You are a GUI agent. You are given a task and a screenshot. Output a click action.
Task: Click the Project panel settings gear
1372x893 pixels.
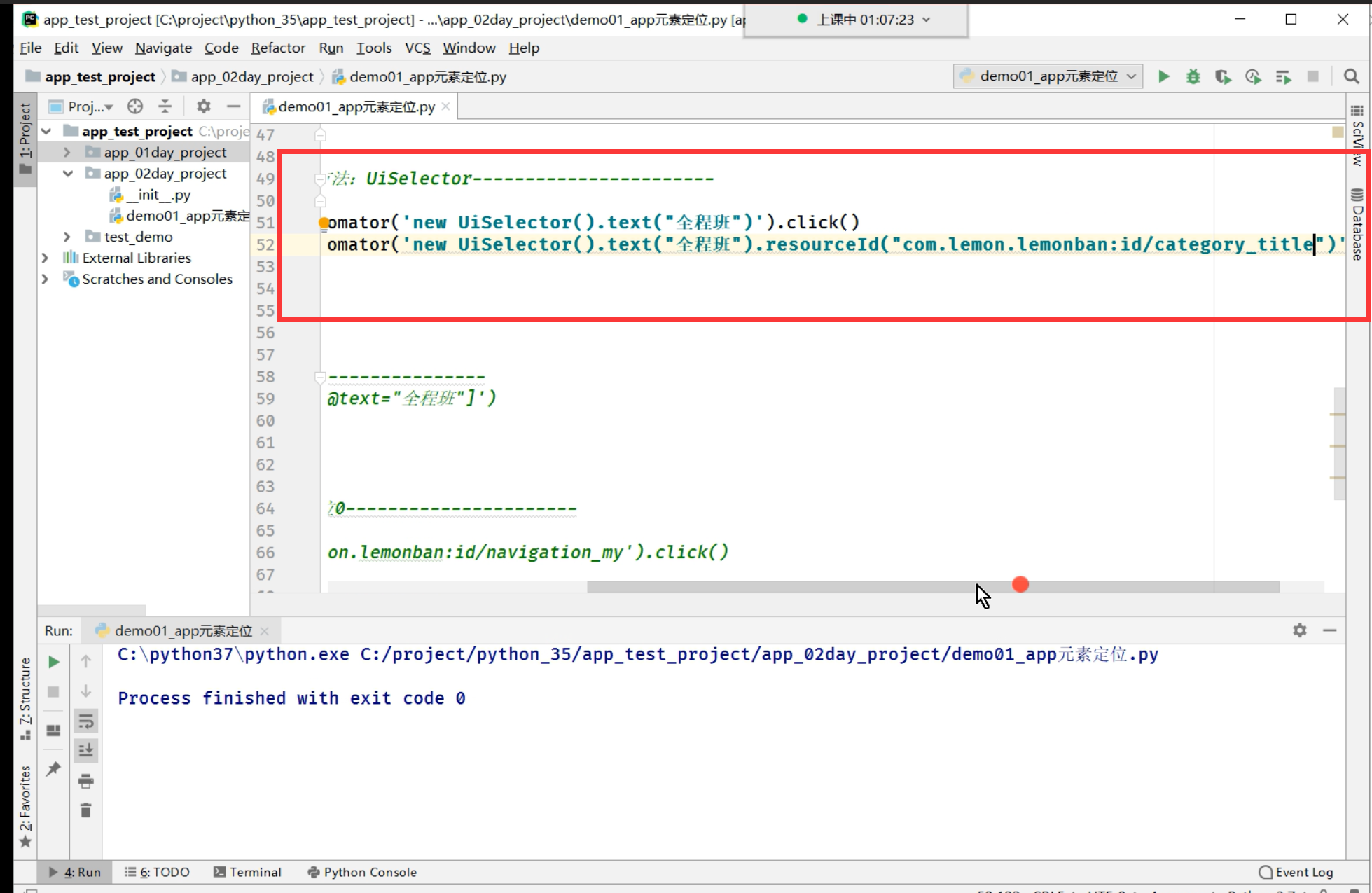click(x=203, y=106)
